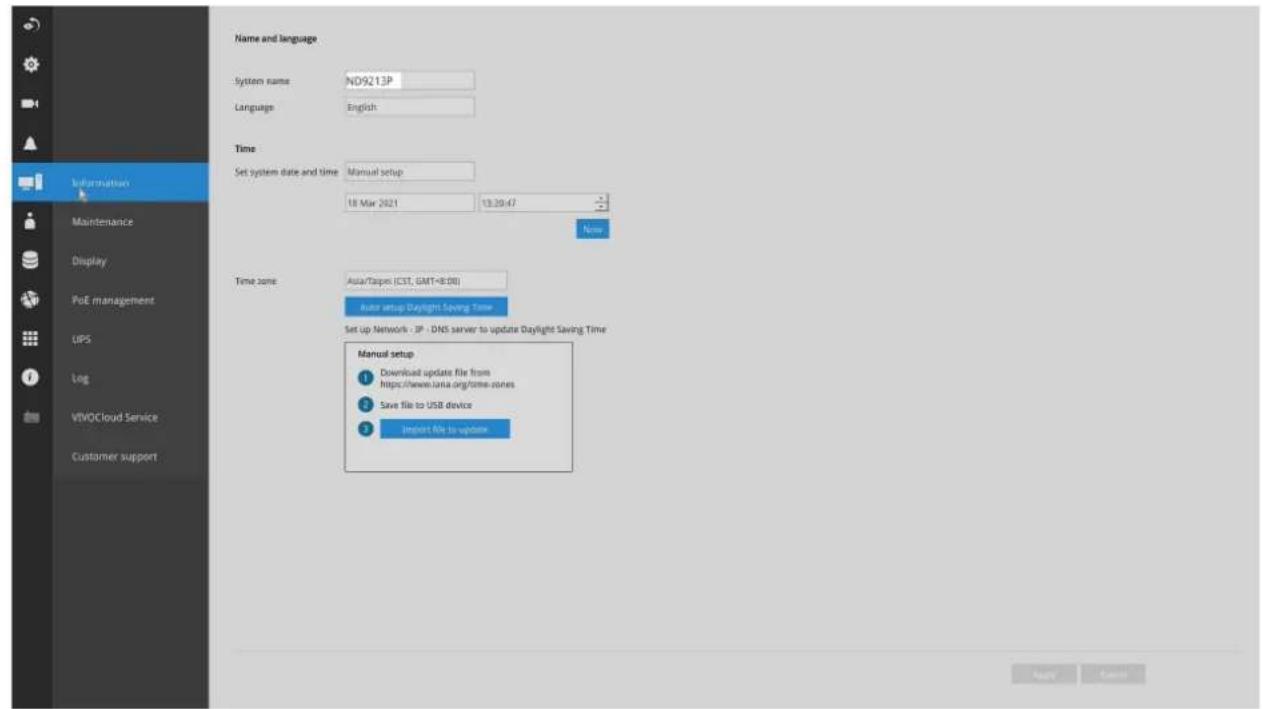This screenshot has width=1262, height=709.
Task: Click the iana.org time-zones URL text
Action: click(447, 384)
